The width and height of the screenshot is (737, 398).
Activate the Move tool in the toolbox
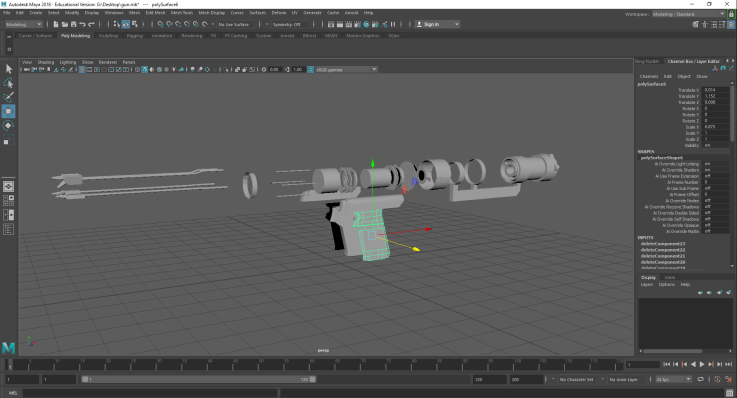click(x=8, y=111)
